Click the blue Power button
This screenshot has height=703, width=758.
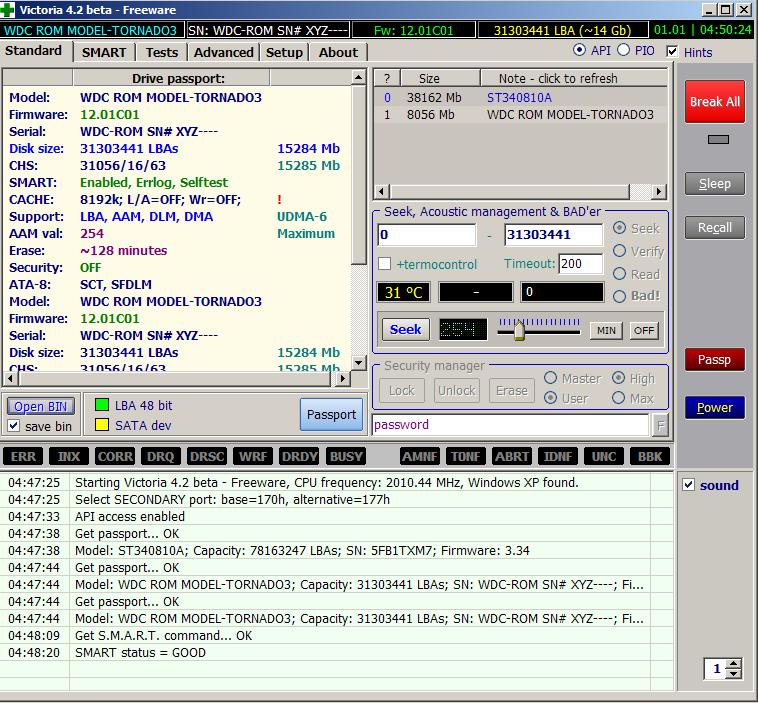pos(714,408)
